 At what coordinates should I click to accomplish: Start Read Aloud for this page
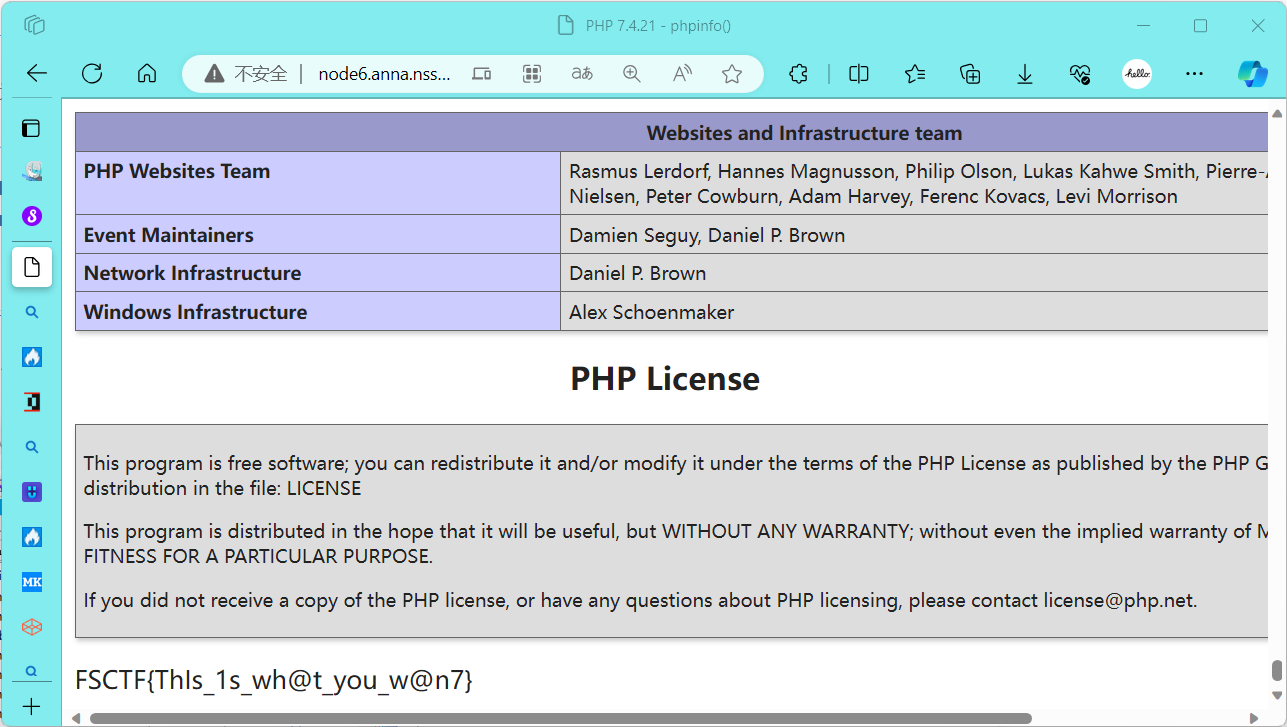point(682,73)
